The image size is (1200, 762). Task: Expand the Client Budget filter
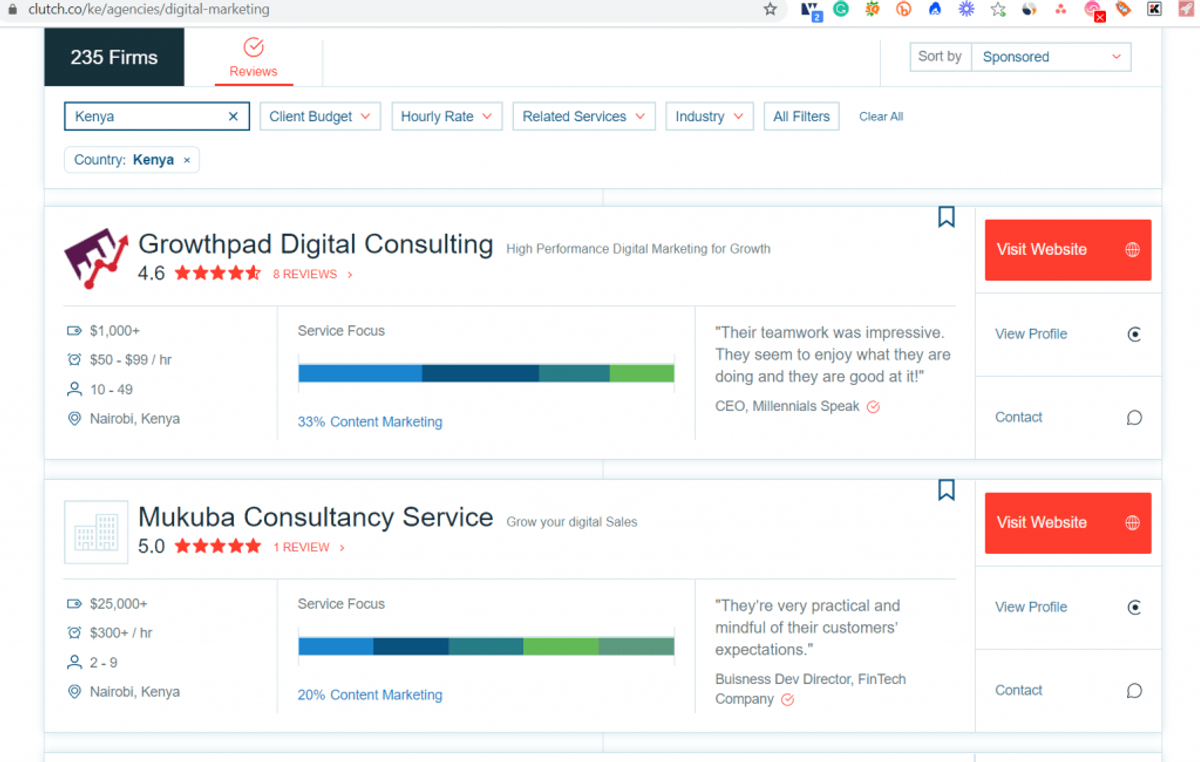coord(320,116)
